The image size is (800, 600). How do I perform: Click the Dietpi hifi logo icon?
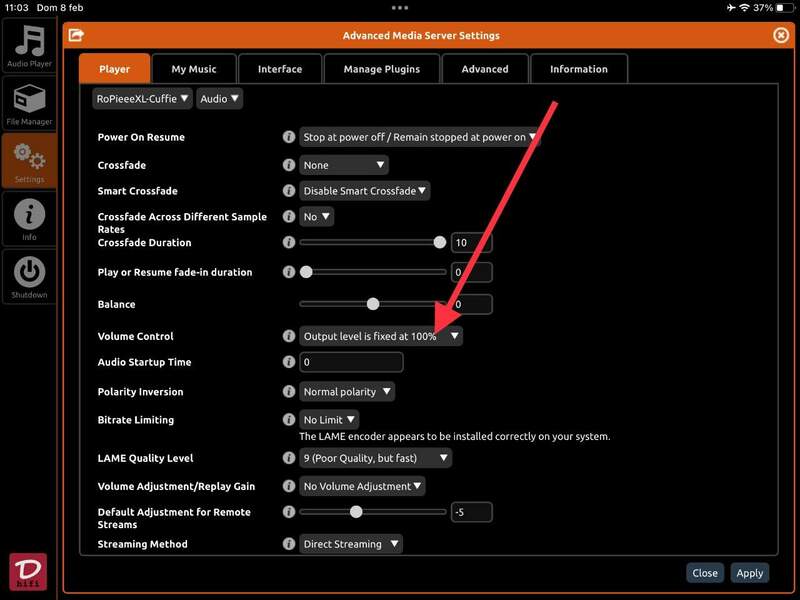[x=28, y=570]
